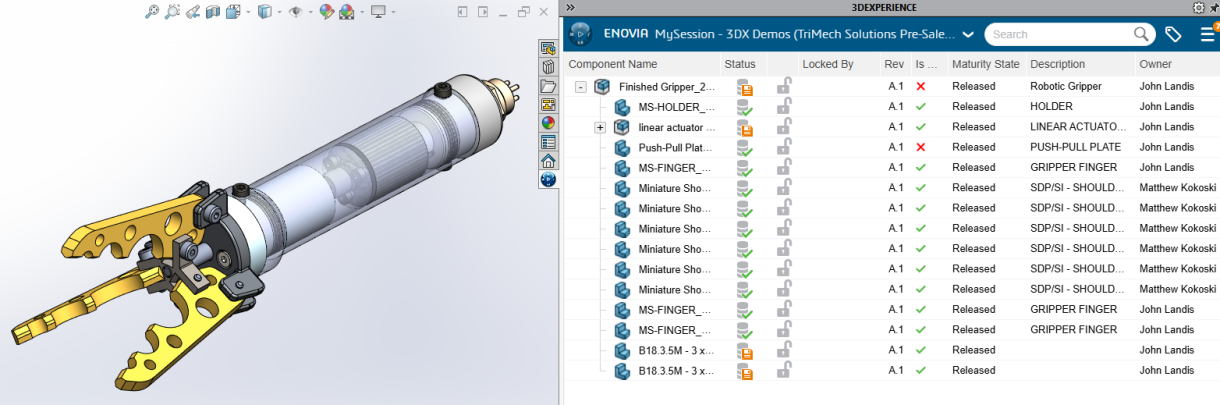Open the View Palette task pane tab
The image size is (1220, 405).
tap(548, 104)
